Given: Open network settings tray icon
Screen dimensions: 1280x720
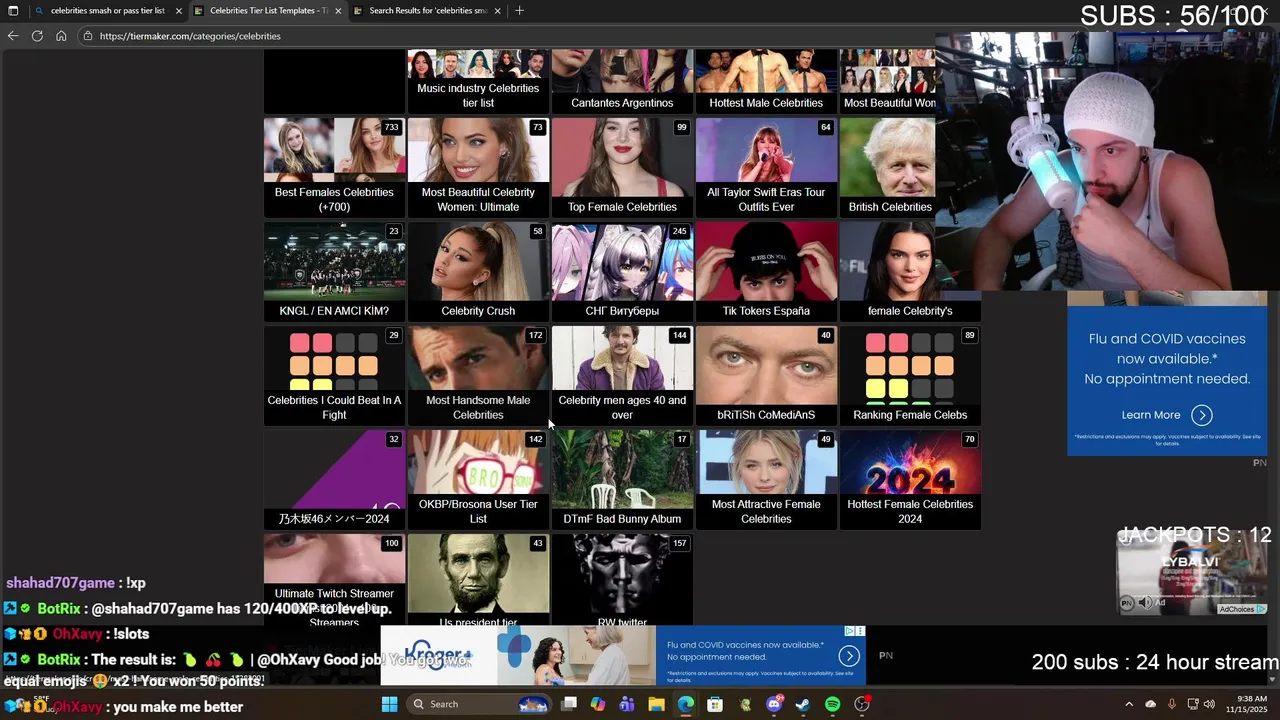Looking at the screenshot, I should (x=1193, y=704).
